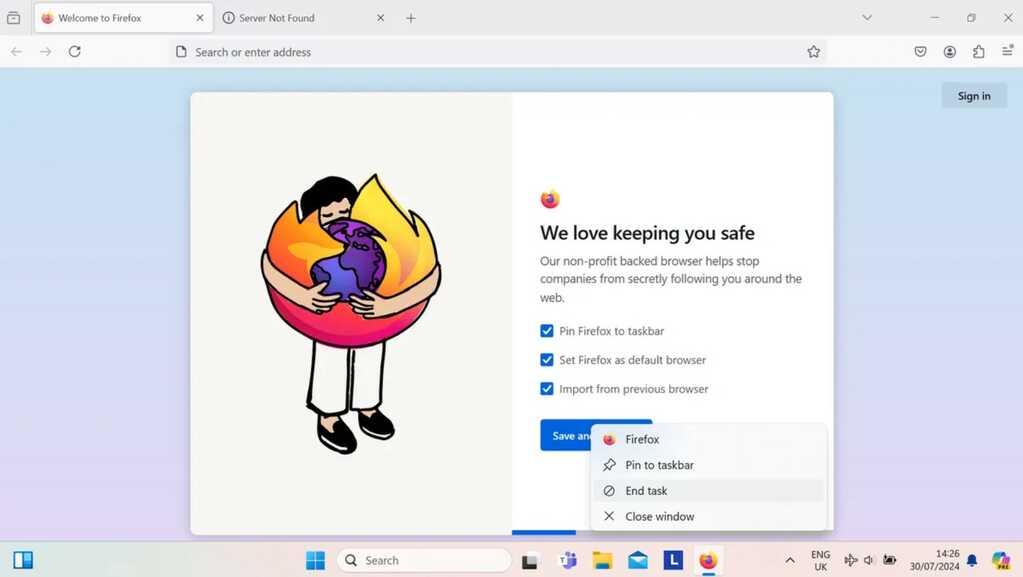
Task: Click the Sign in button
Action: tap(973, 95)
